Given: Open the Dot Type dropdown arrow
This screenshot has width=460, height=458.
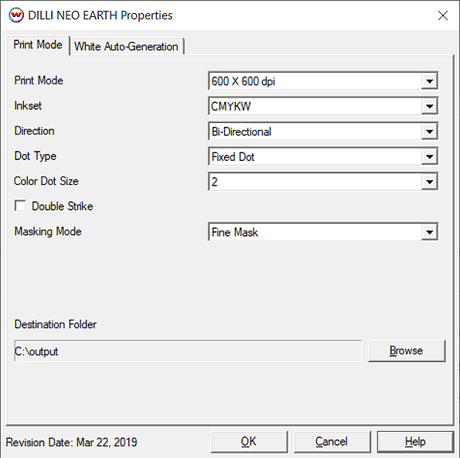Looking at the screenshot, I should click(x=429, y=157).
